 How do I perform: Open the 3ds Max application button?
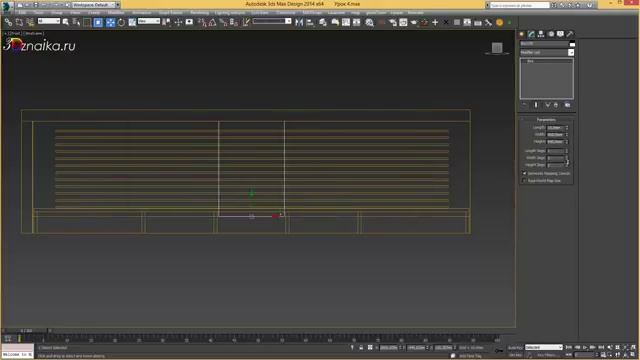pos(6,6)
